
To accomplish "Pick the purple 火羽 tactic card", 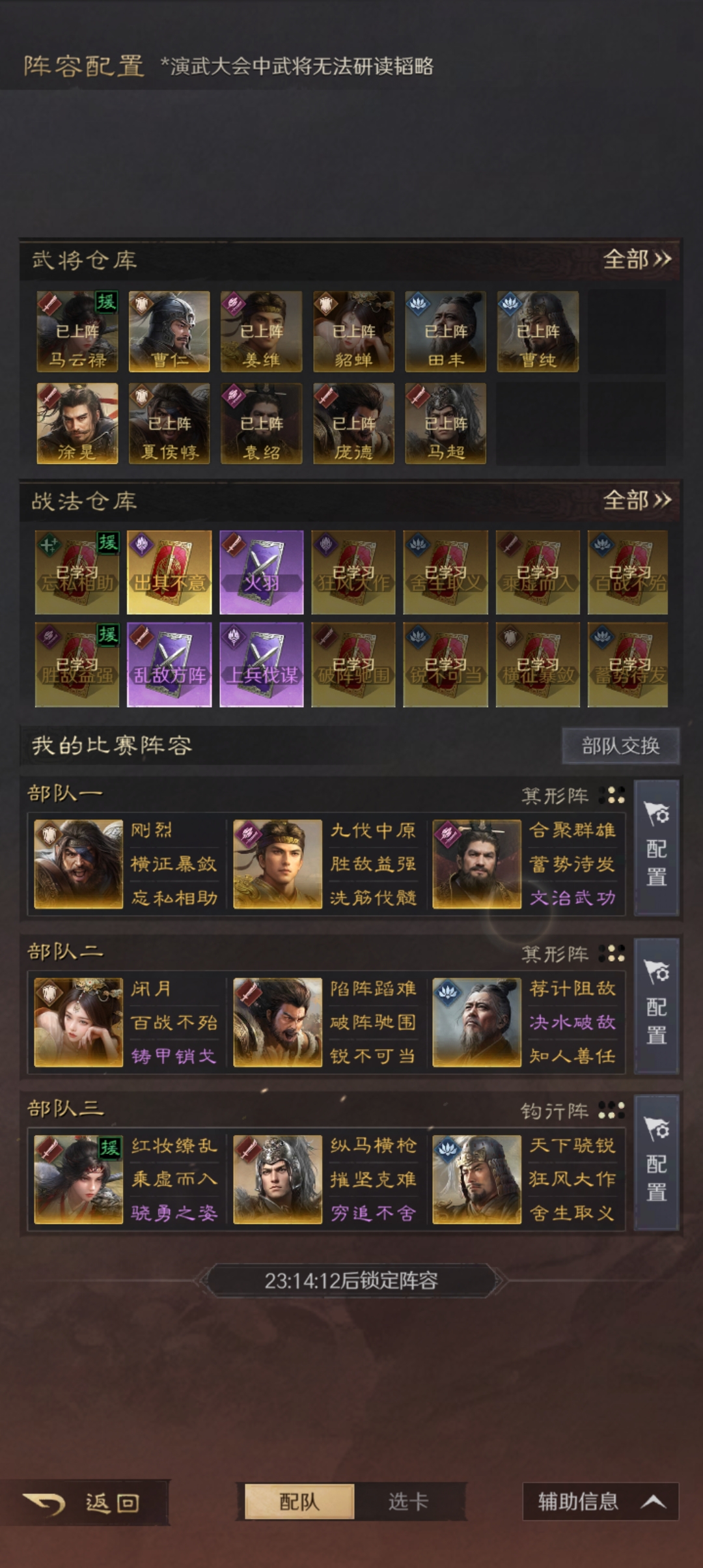I will click(262, 572).
